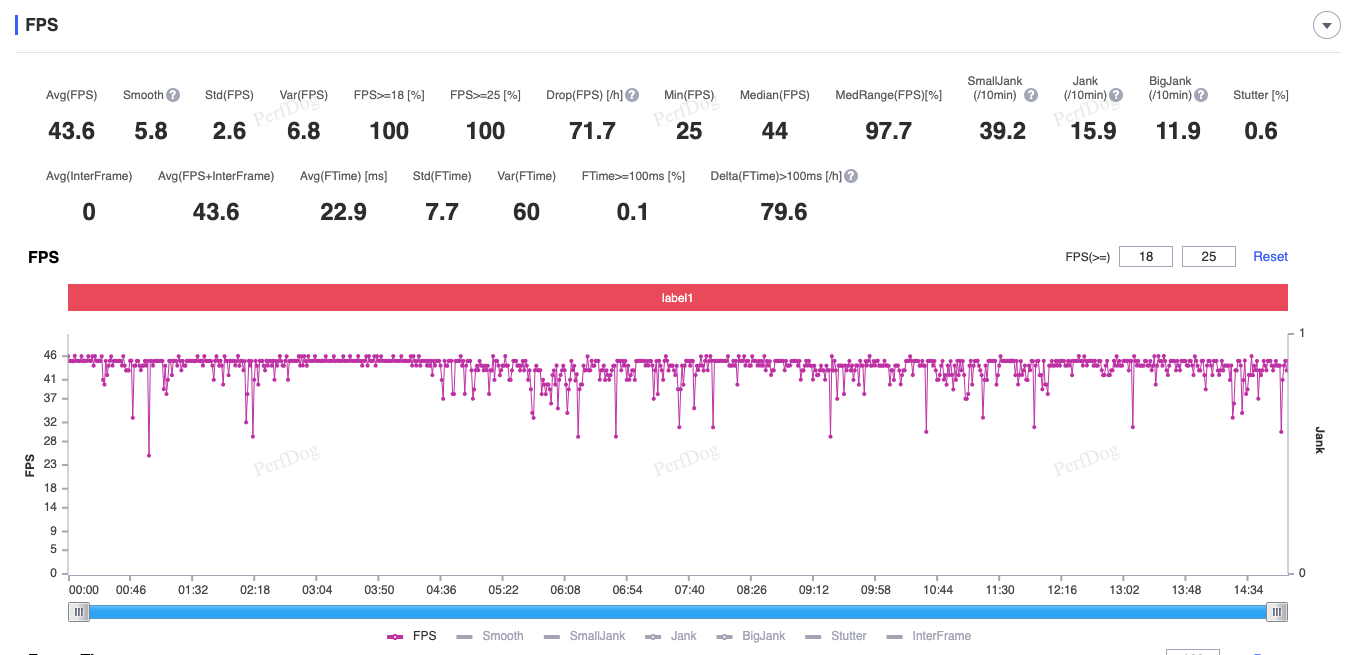Click the FPS threshold field showing 18
Viewport: 1355px width, 655px height.
point(1146,257)
